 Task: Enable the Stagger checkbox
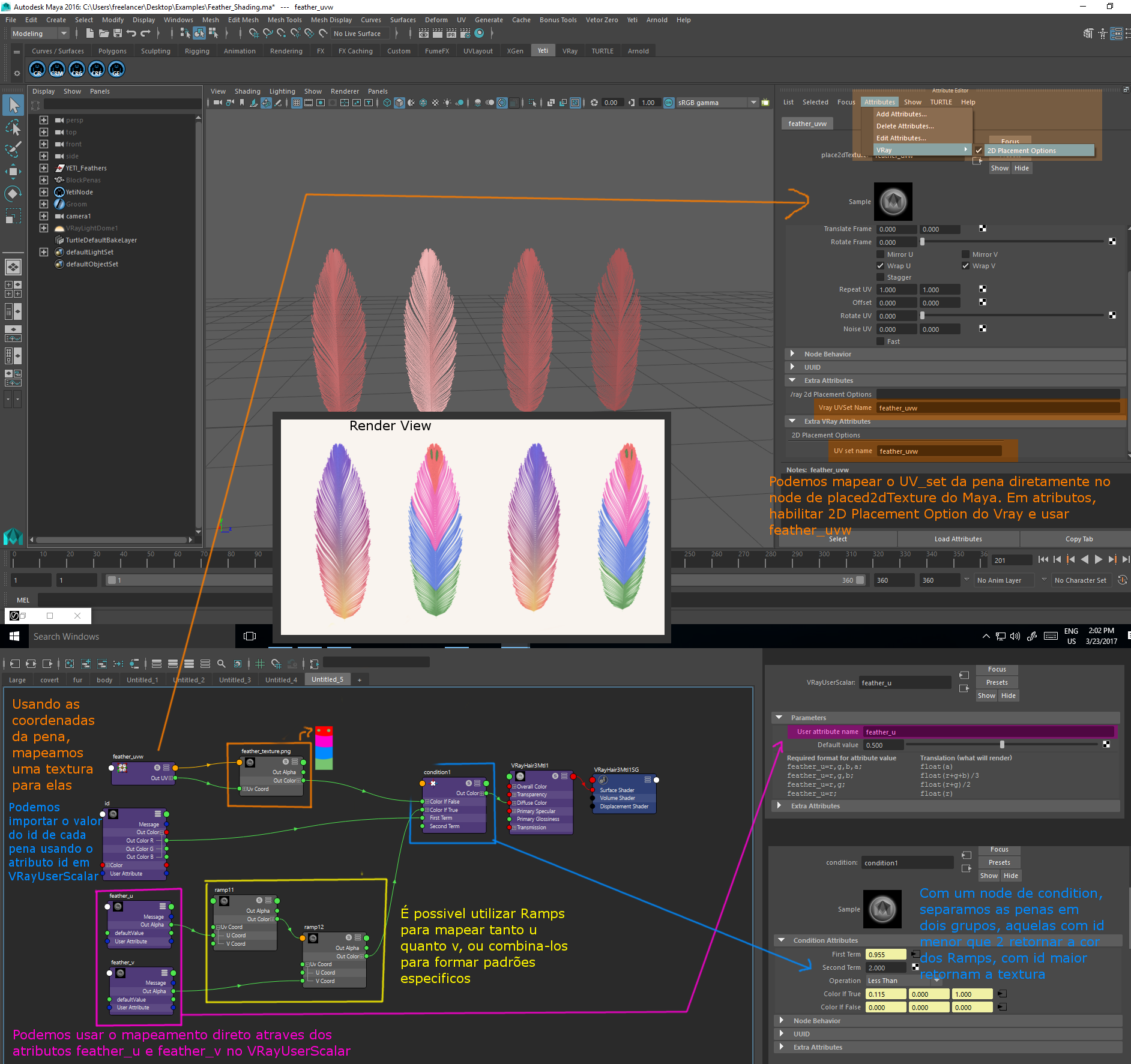(x=881, y=277)
